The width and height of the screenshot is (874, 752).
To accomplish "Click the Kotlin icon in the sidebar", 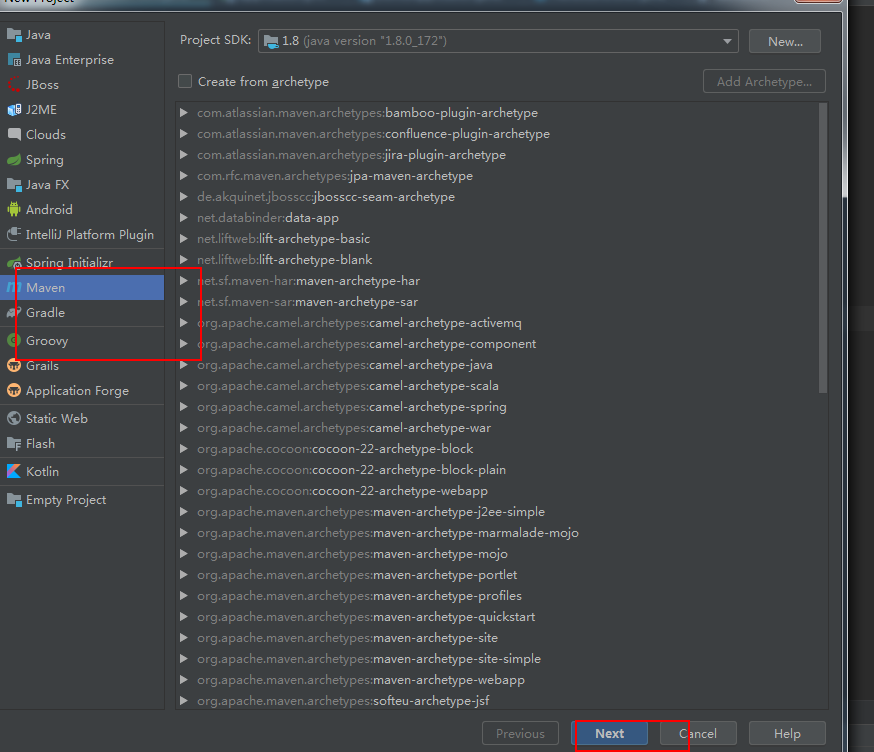I will 14,471.
